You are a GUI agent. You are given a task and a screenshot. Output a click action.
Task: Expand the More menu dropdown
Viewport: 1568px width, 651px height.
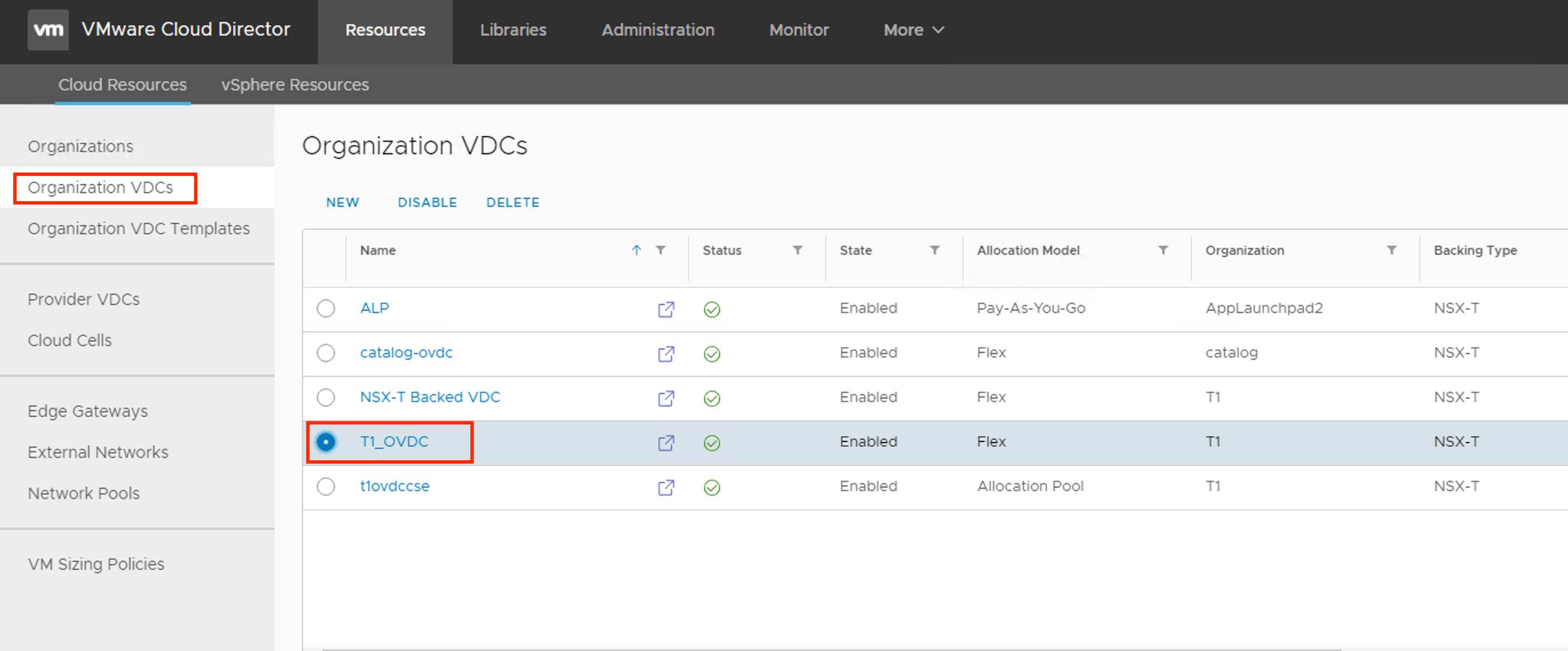[x=913, y=30]
